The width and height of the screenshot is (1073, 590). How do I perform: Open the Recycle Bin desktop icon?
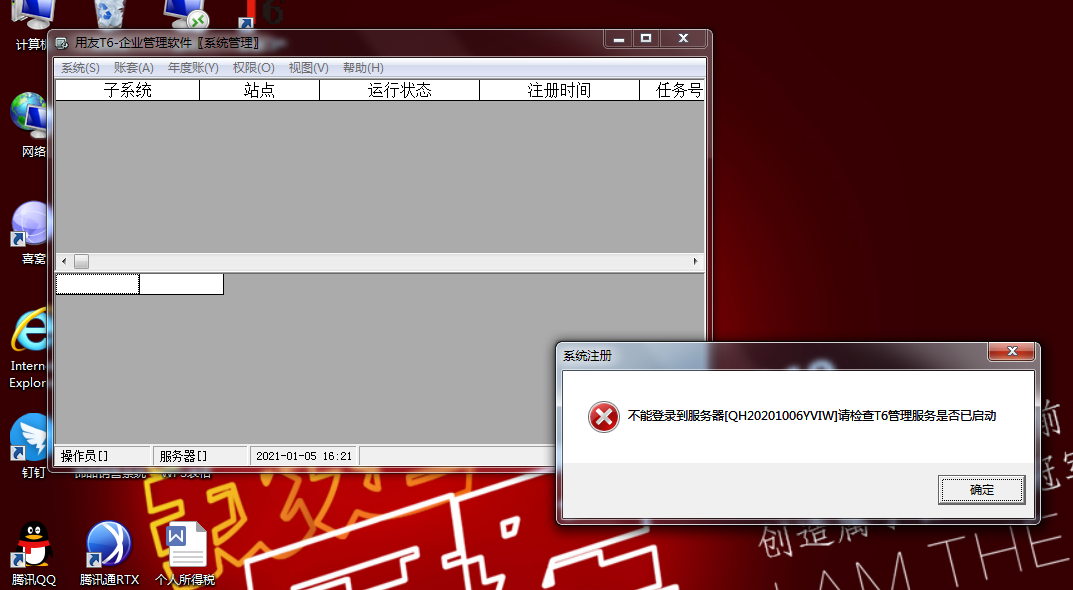(x=108, y=14)
